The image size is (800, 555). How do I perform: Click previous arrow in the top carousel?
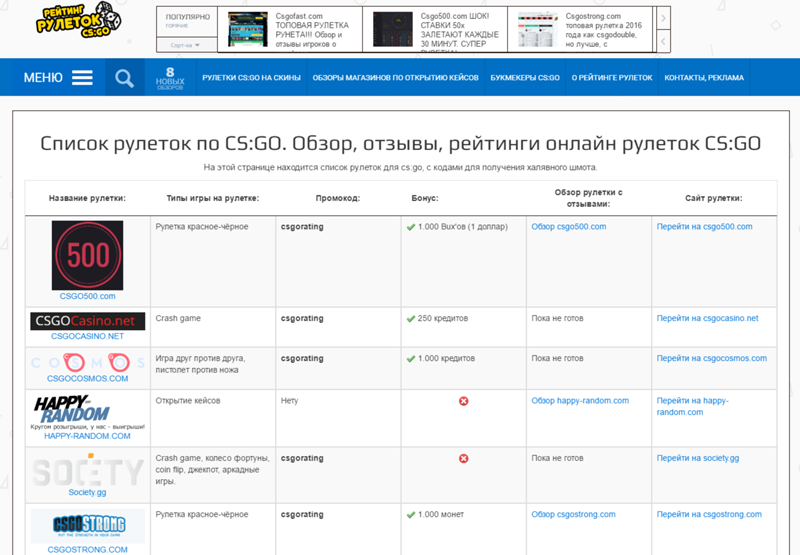pos(663,41)
